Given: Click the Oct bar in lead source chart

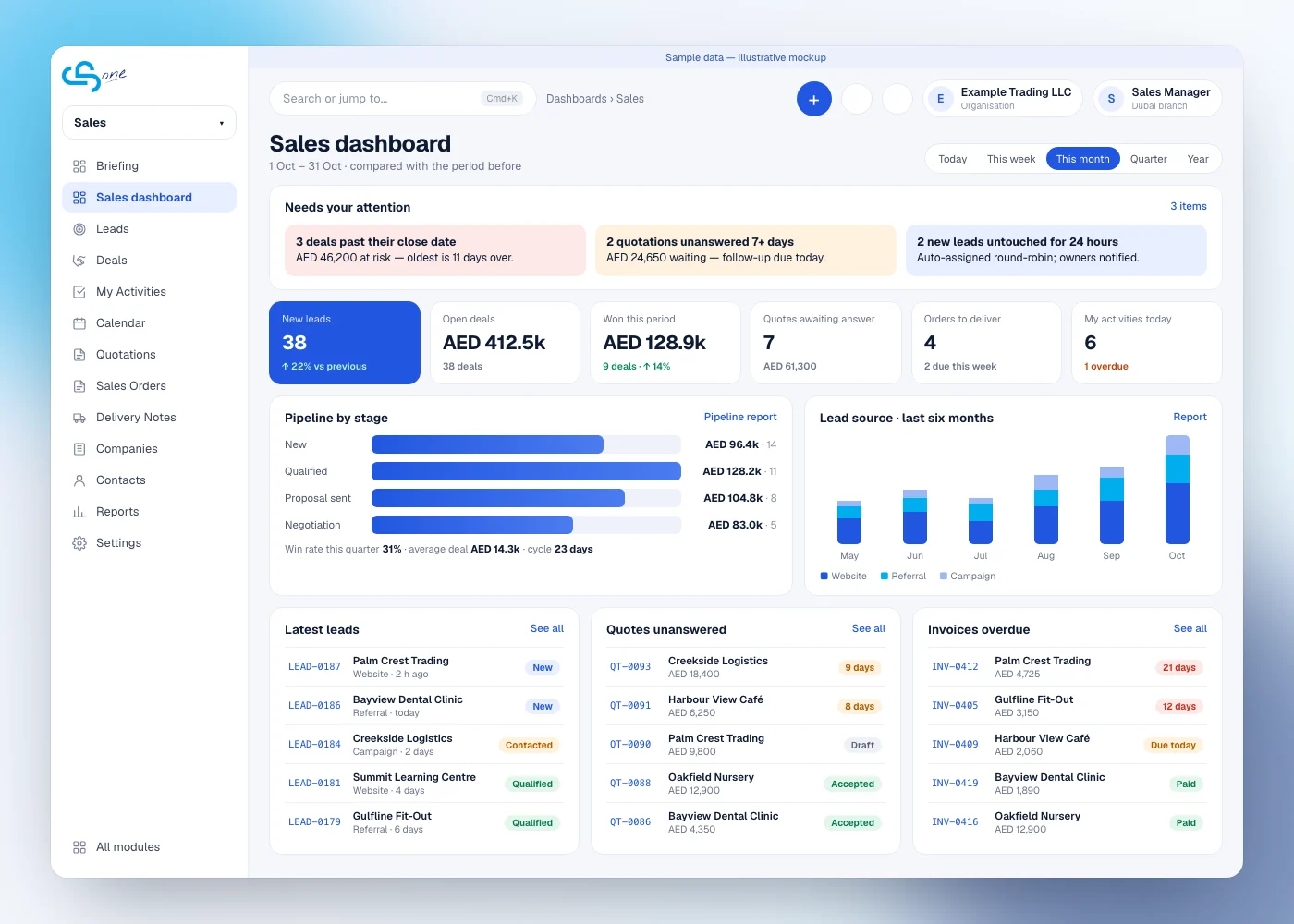Looking at the screenshot, I should coord(1177,490).
